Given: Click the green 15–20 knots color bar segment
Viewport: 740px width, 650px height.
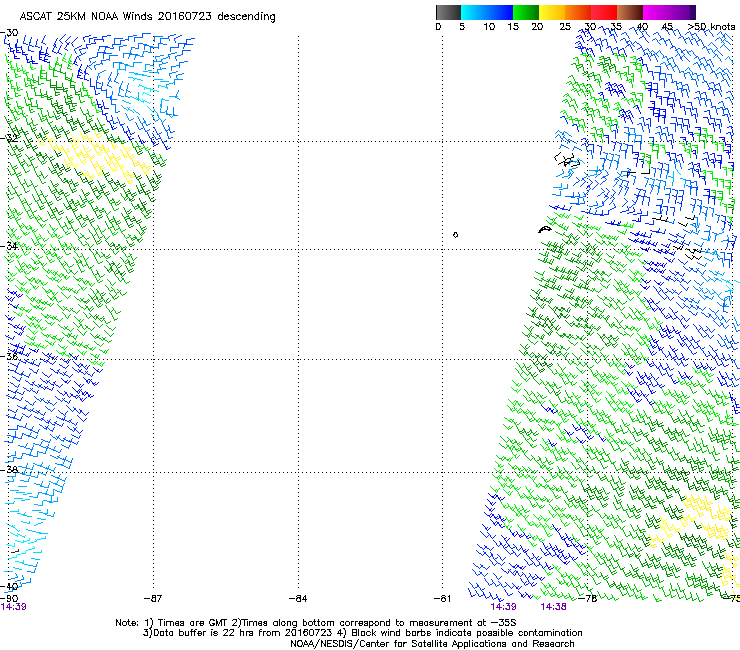Looking at the screenshot, I should (526, 12).
